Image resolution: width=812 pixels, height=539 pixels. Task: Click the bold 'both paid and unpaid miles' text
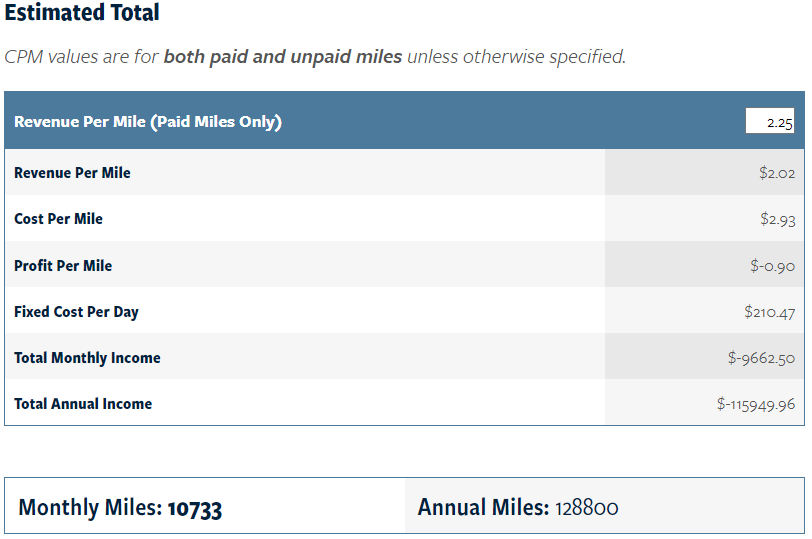tap(282, 57)
